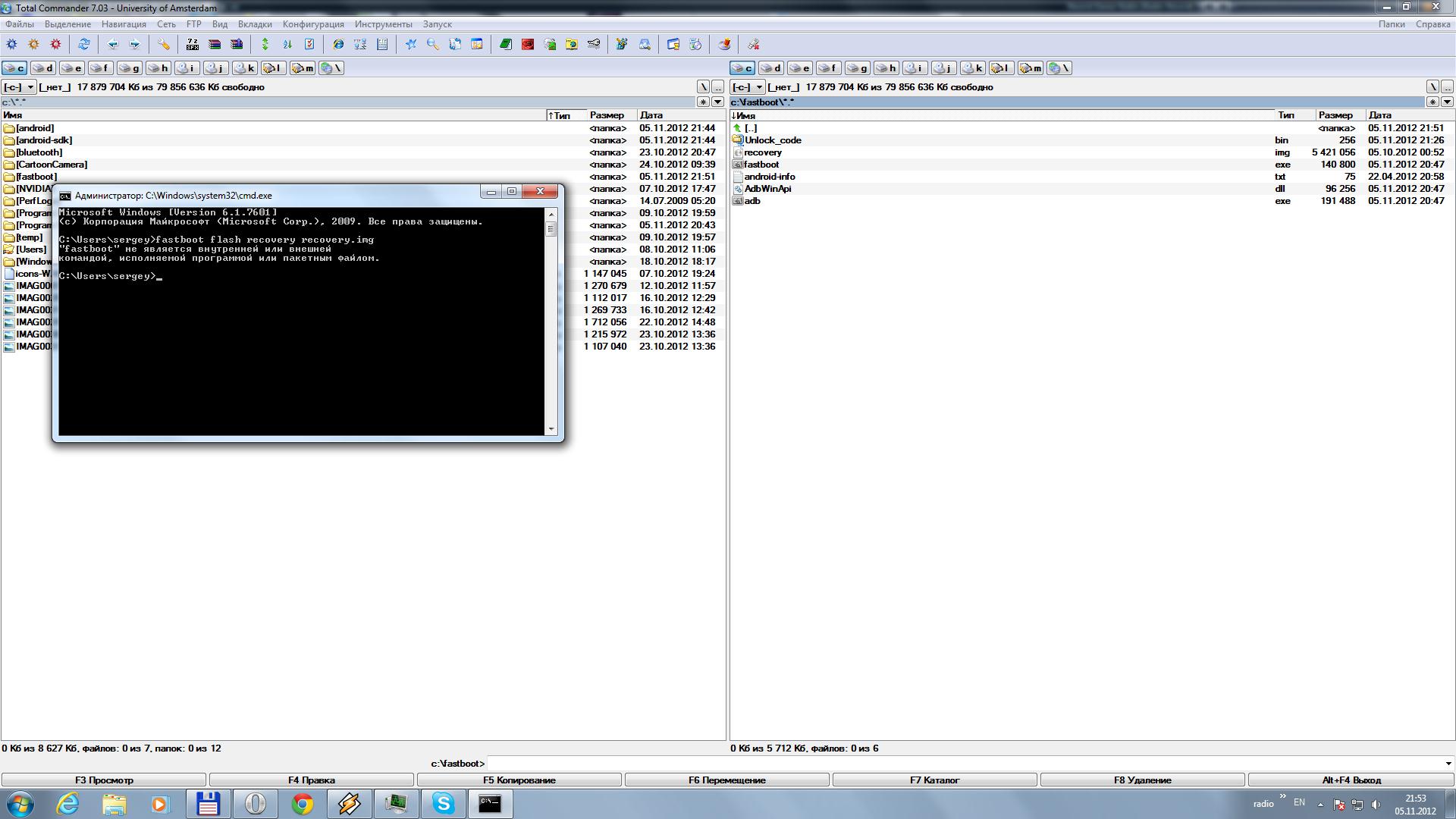Image resolution: width=1456 pixels, height=819 pixels.
Task: Click the calendar-style toolbar icon
Action: [x=477, y=45]
